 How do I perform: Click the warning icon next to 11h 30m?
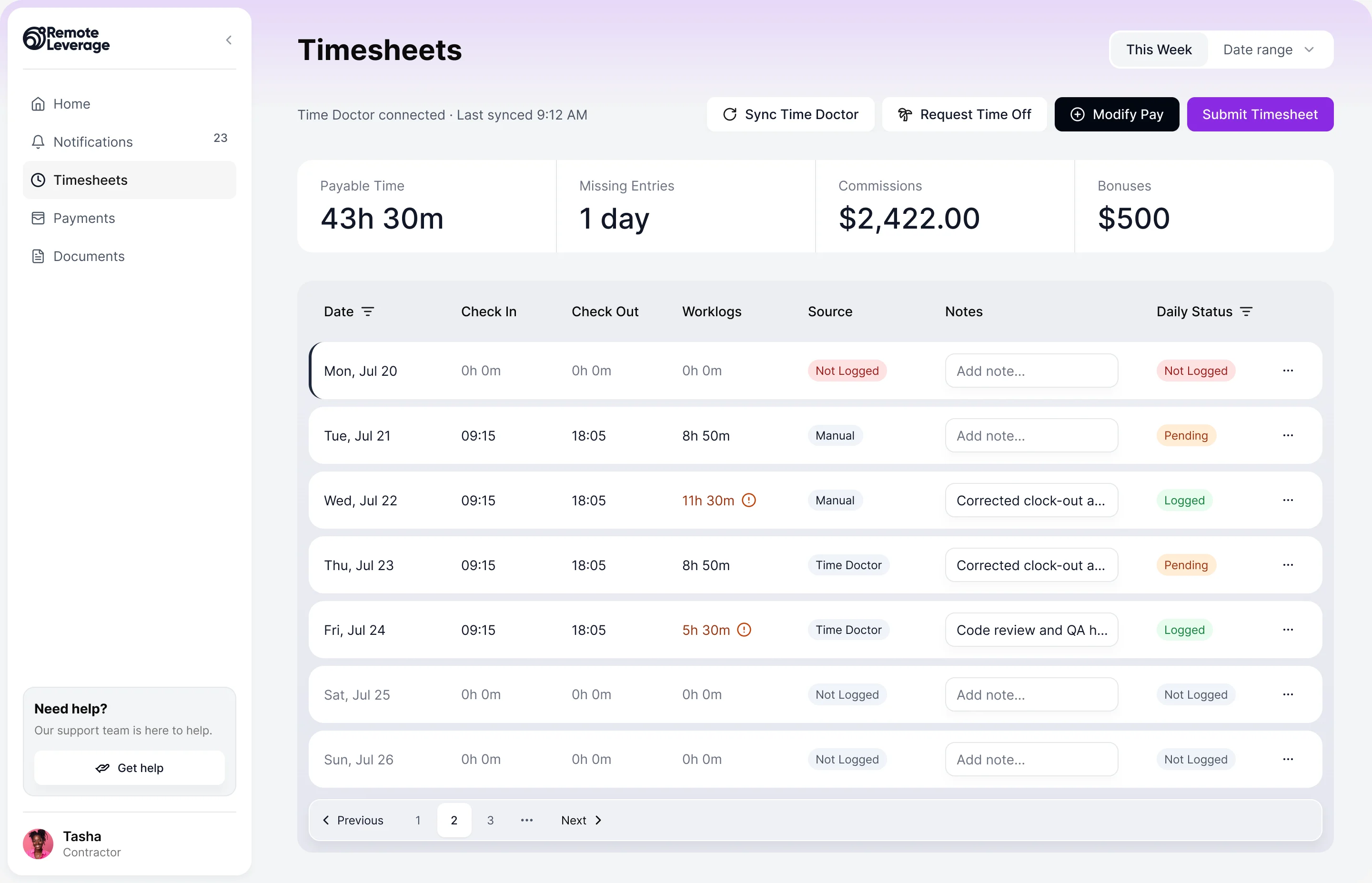point(749,500)
